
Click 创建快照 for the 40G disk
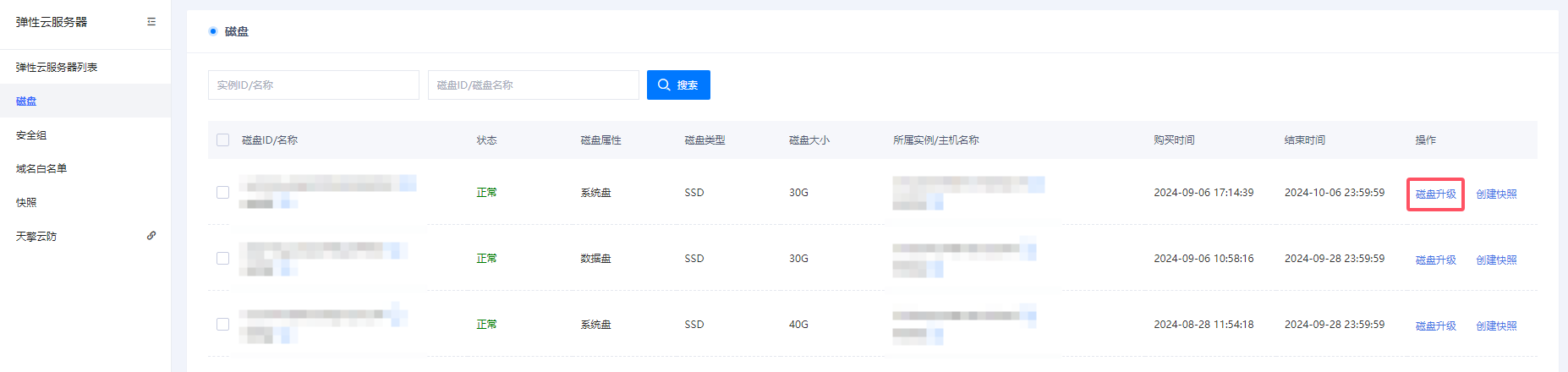tap(1496, 326)
